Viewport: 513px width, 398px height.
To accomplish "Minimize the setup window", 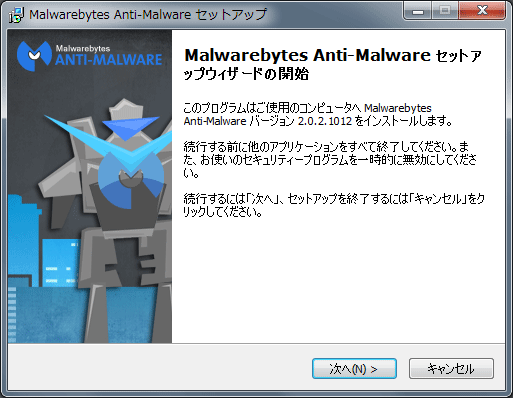I will click(418, 11).
